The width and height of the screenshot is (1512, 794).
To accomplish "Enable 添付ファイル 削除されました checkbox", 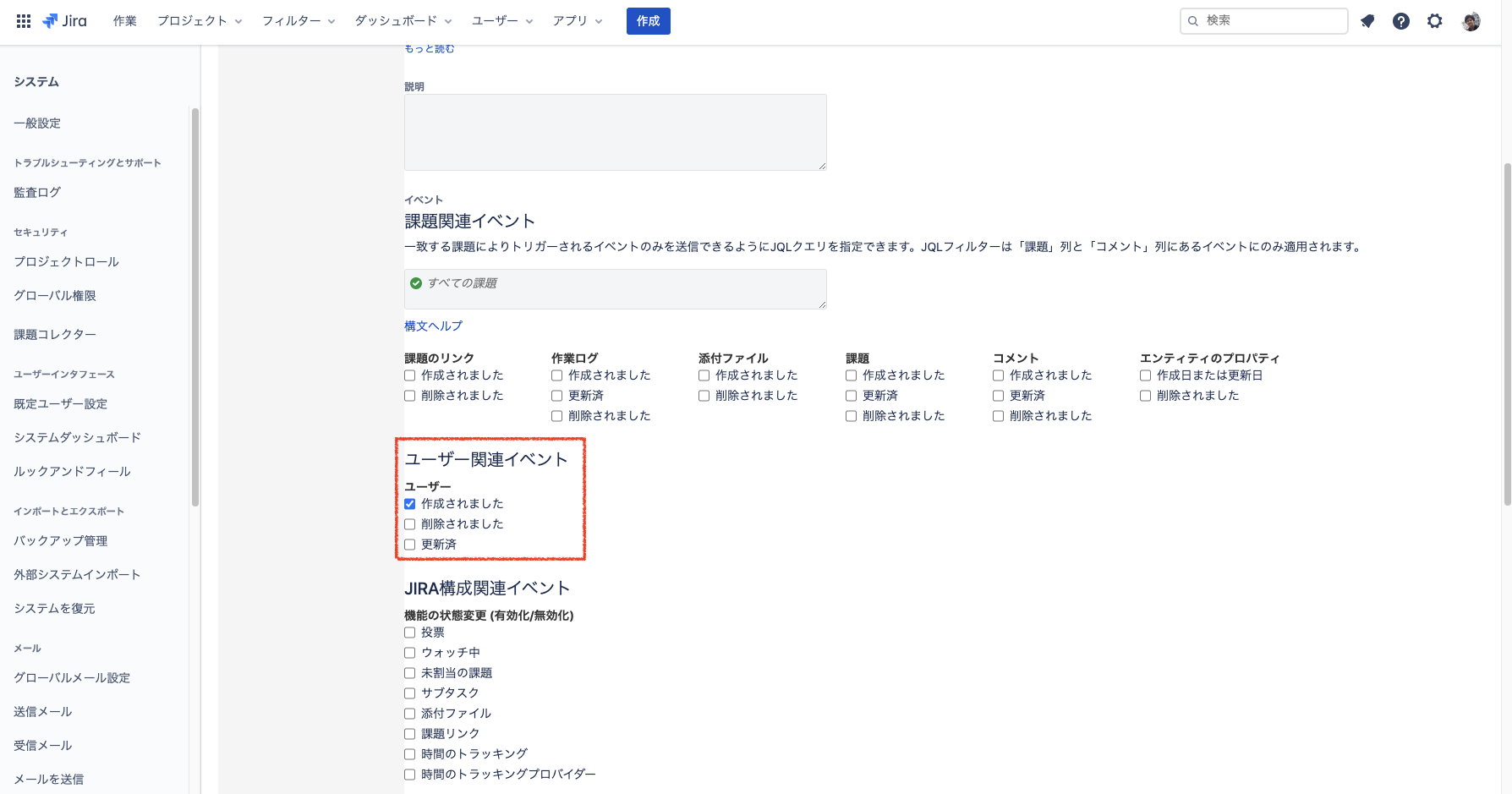I will [704, 396].
